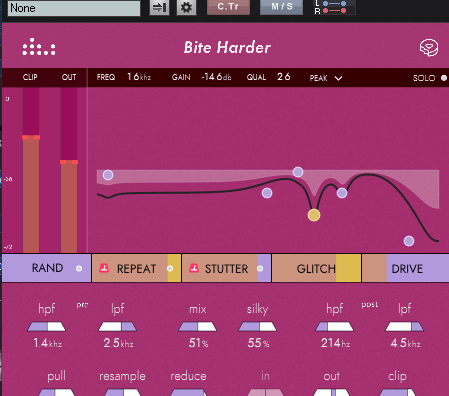Expand the PEAK filter type dropdown
The image size is (449, 396).
point(326,78)
